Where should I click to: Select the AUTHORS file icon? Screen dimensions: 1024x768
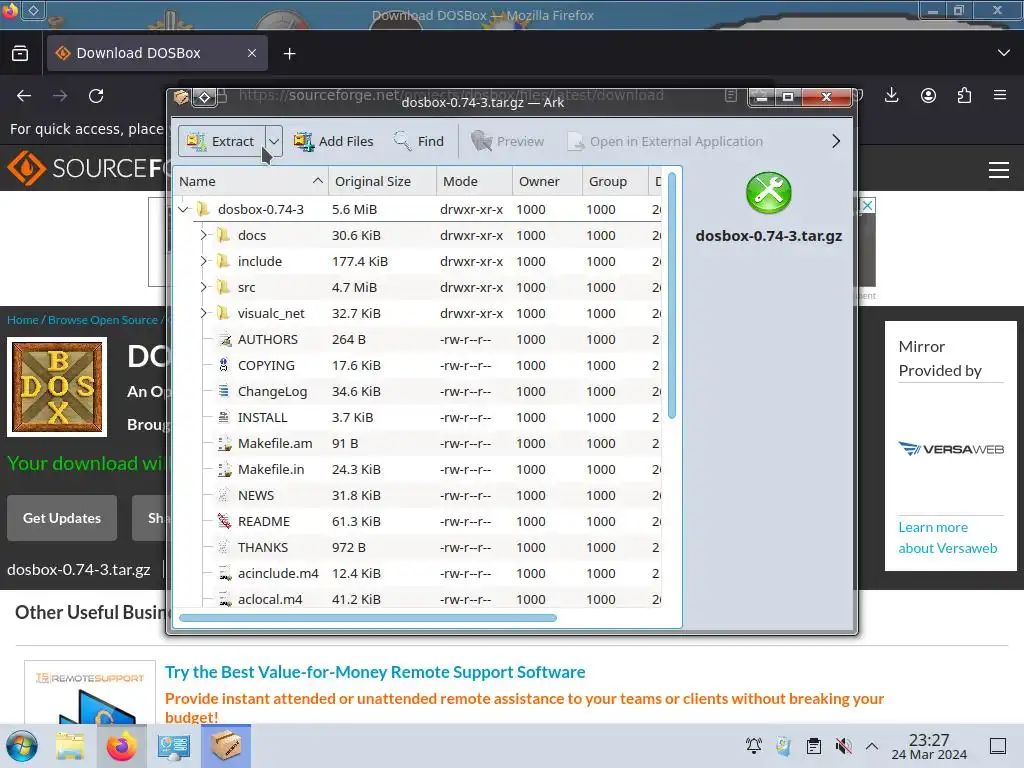pyautogui.click(x=225, y=340)
